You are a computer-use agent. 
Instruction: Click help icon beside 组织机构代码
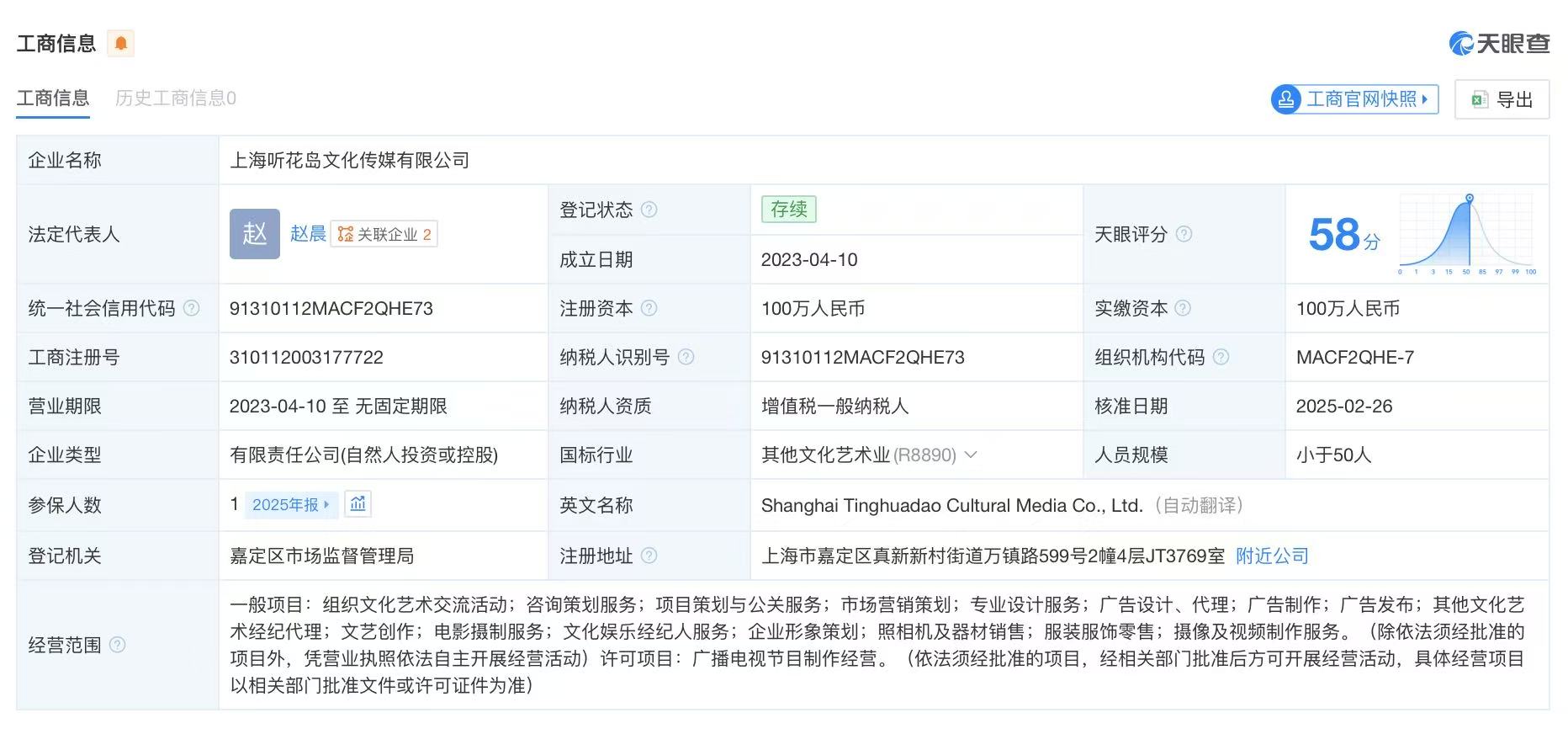[1221, 357]
